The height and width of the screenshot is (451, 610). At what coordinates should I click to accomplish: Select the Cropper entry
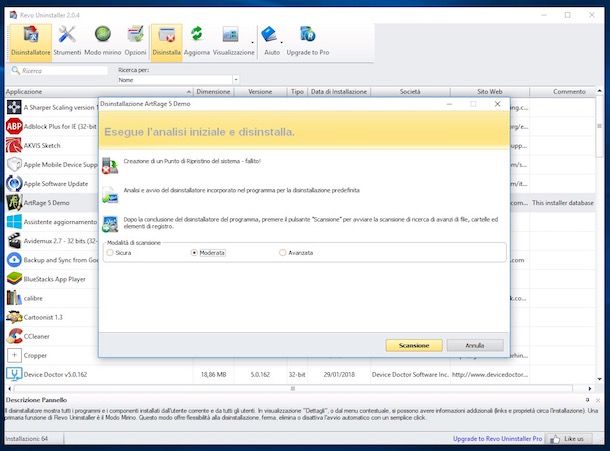[x=51, y=355]
